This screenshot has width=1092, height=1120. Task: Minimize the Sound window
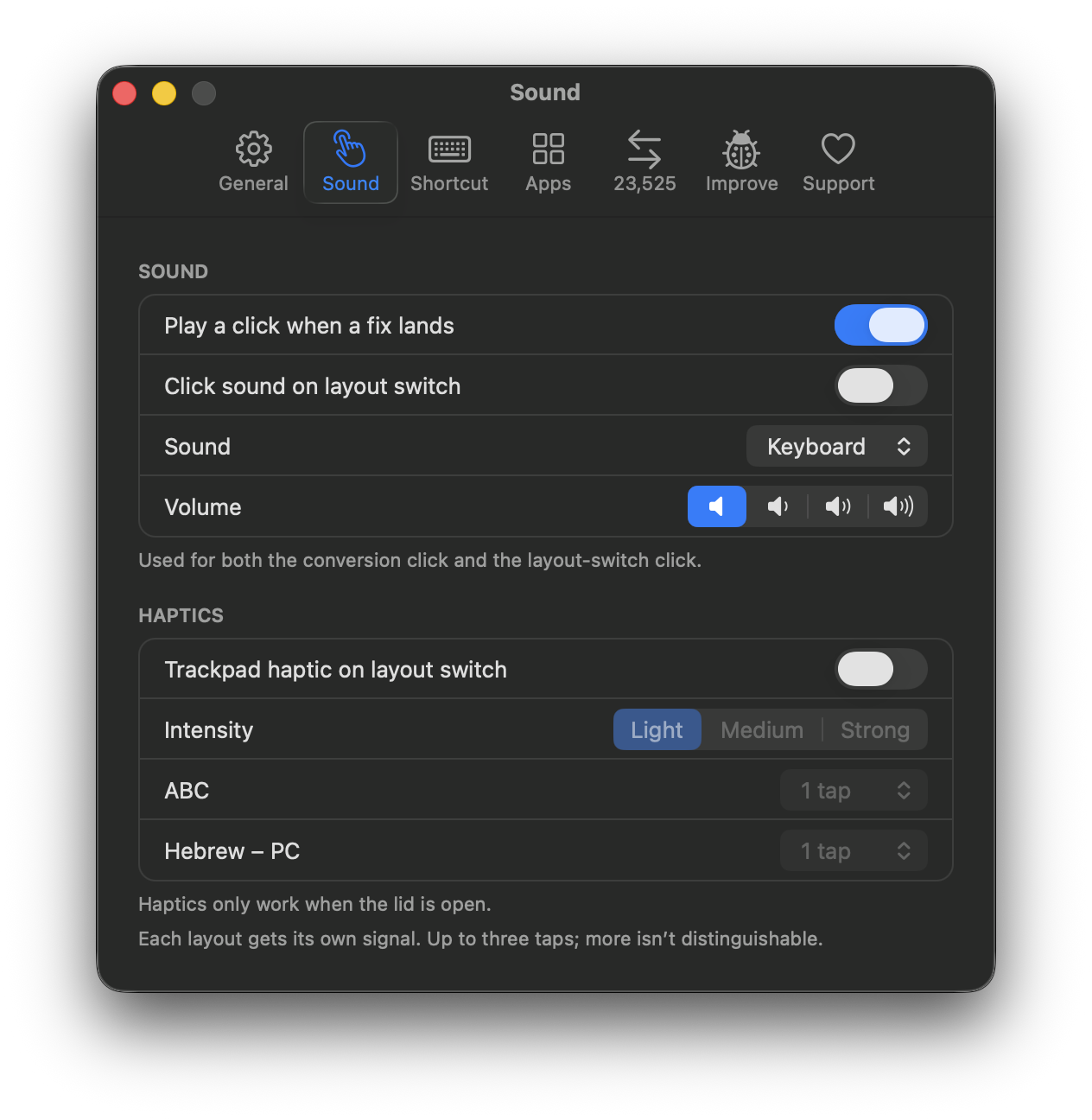coord(164,92)
